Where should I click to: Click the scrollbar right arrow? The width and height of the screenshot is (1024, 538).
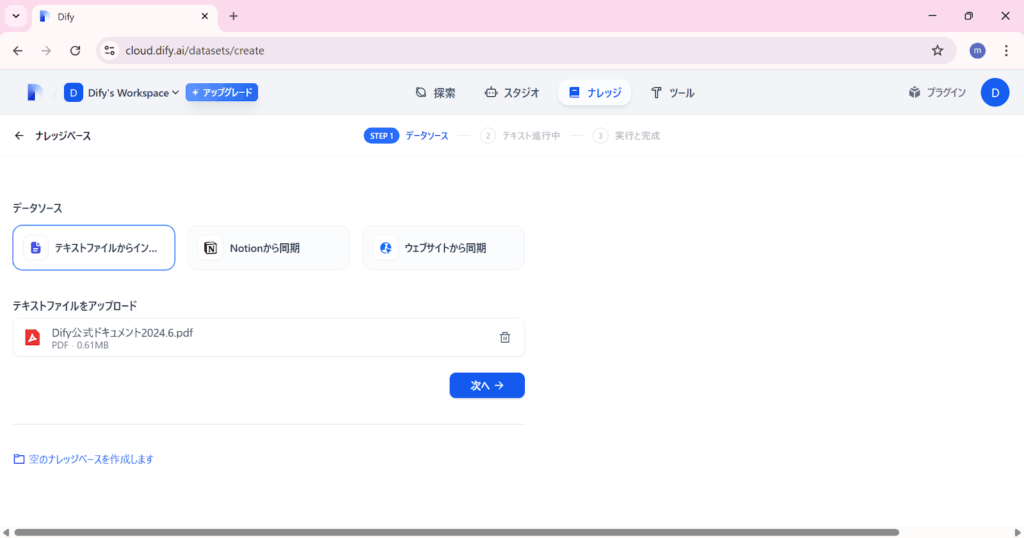1017,533
